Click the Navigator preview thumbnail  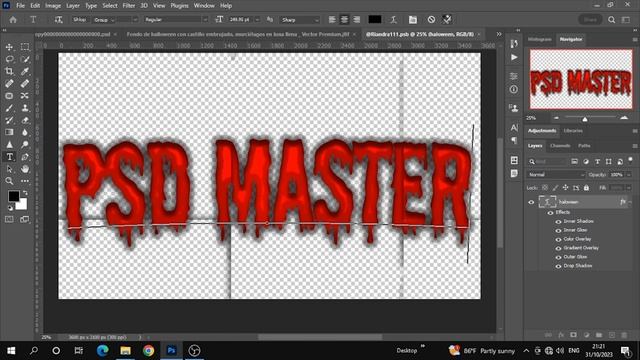tap(581, 79)
